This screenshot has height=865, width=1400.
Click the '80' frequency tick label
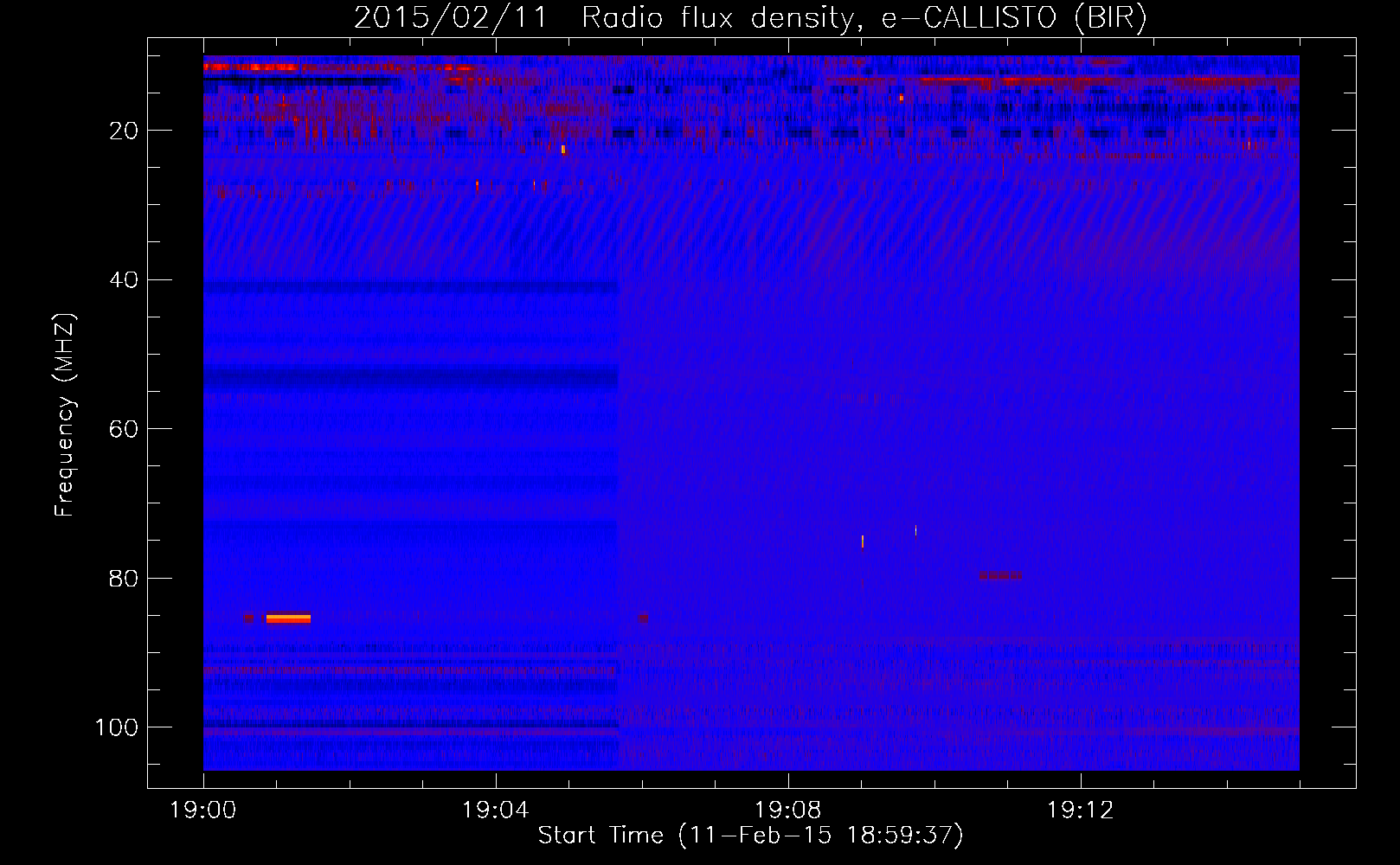point(124,578)
